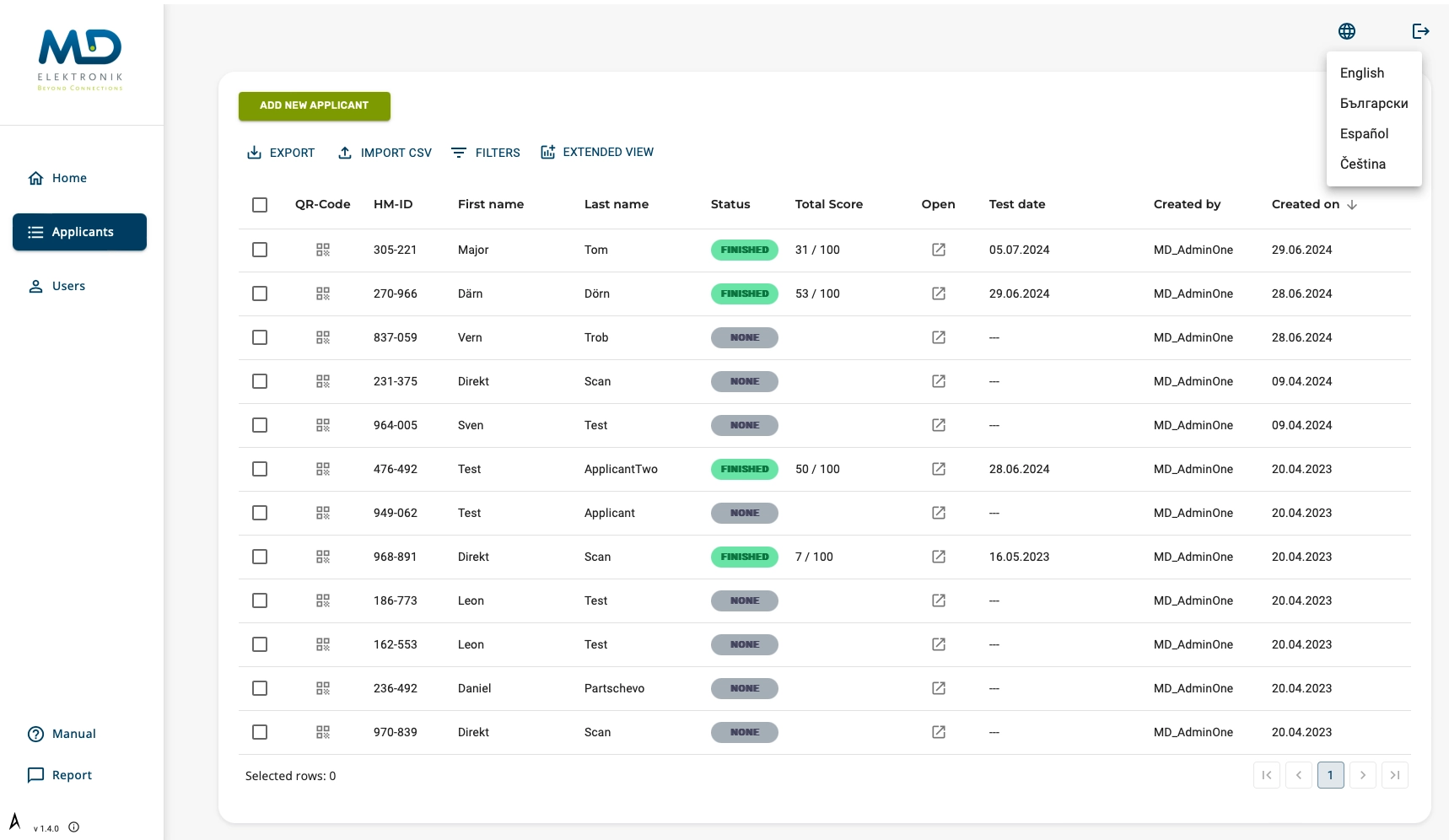The width and height of the screenshot is (1449, 840).
Task: Open applicant Major Tom details
Action: (939, 250)
